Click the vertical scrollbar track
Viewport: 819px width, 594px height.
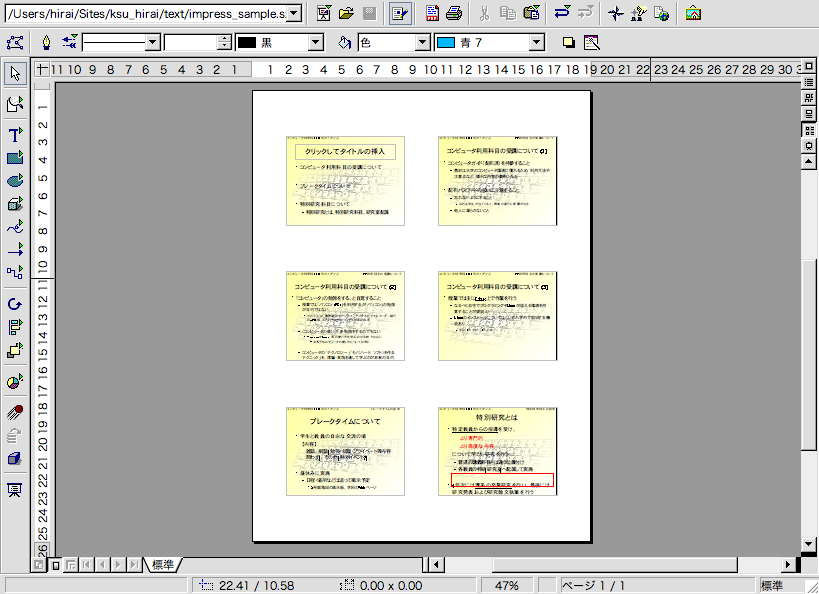809,353
